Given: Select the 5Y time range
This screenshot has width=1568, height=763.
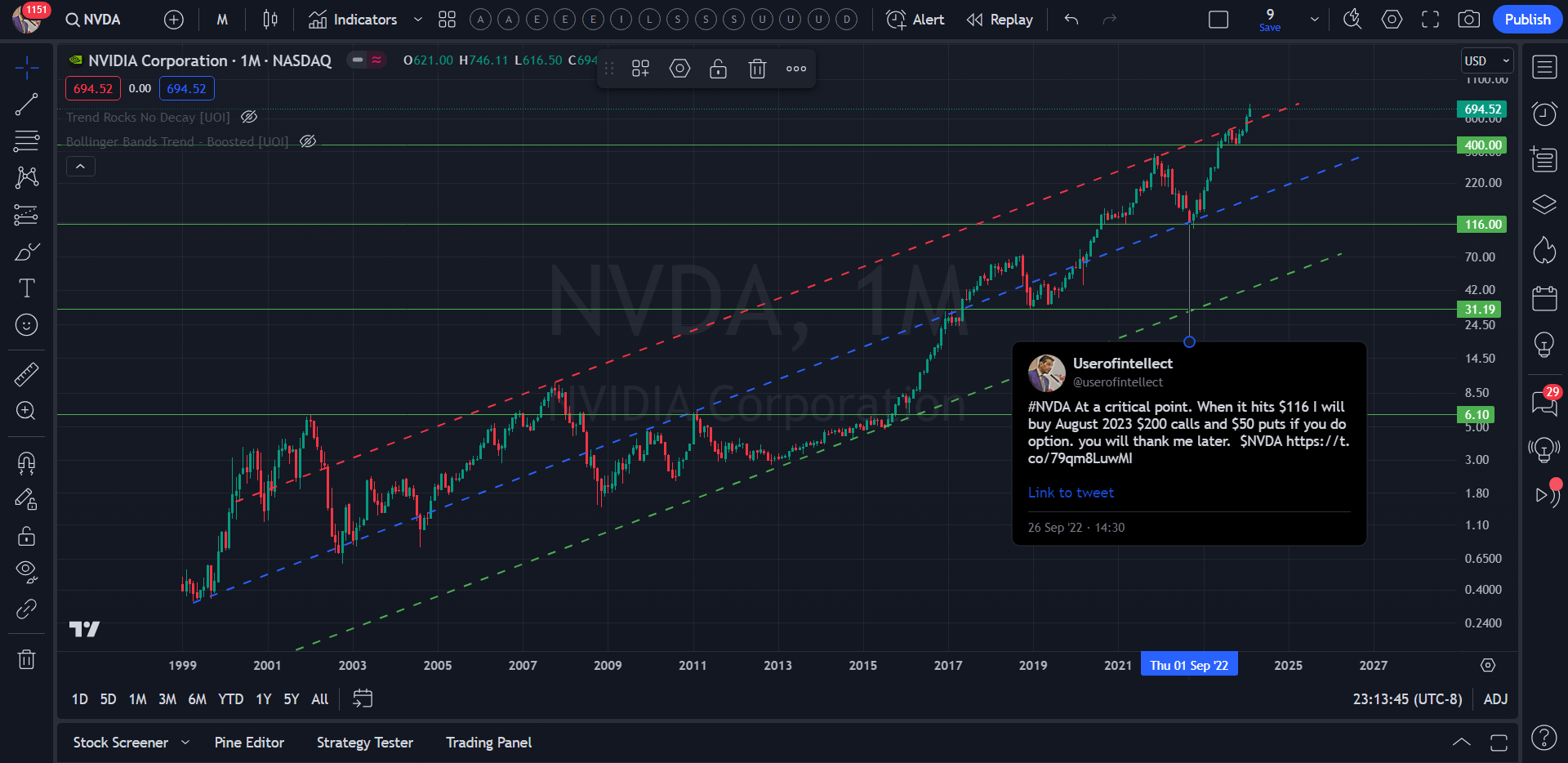Looking at the screenshot, I should [x=292, y=699].
